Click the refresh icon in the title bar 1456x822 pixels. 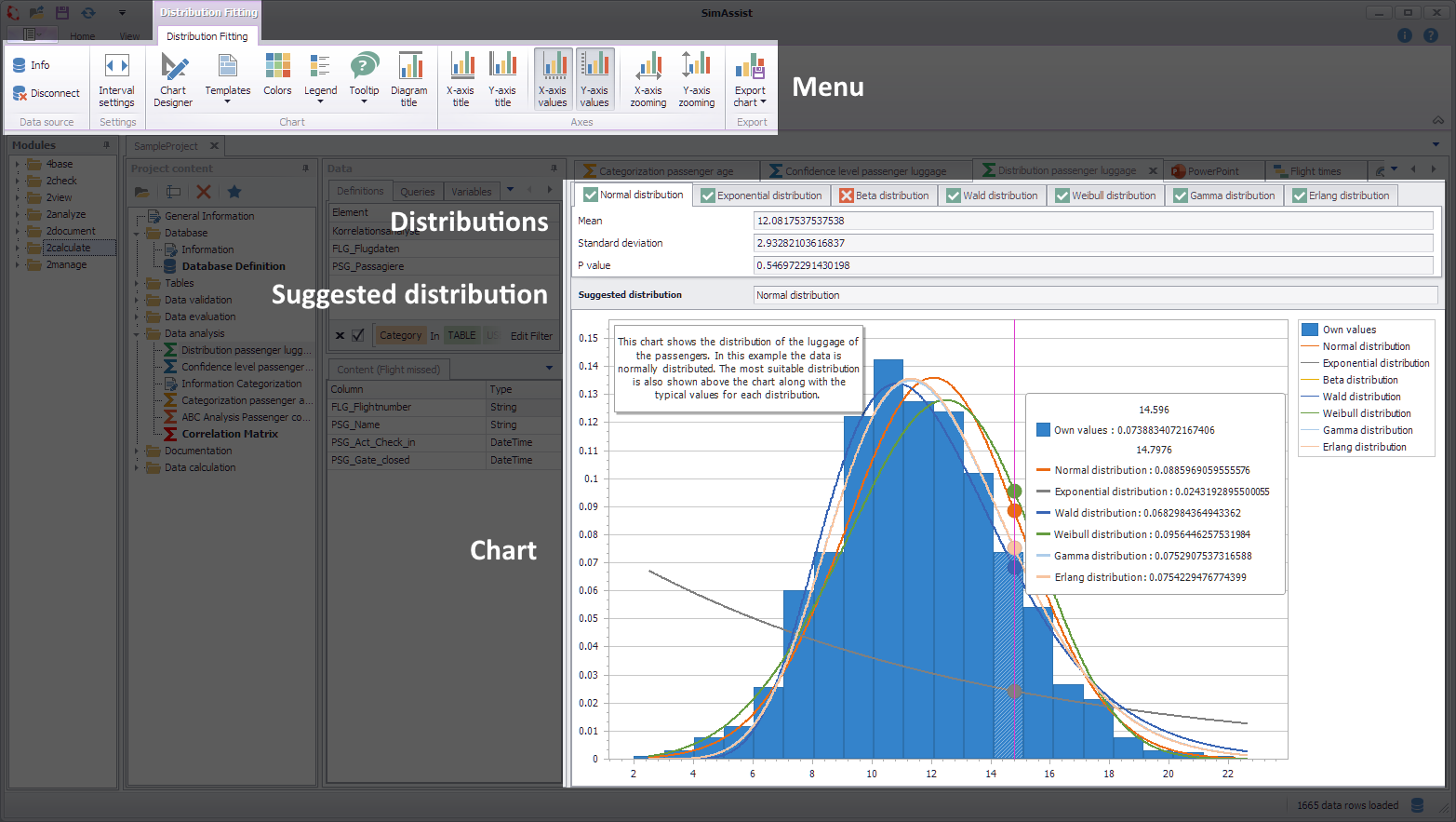[88, 13]
